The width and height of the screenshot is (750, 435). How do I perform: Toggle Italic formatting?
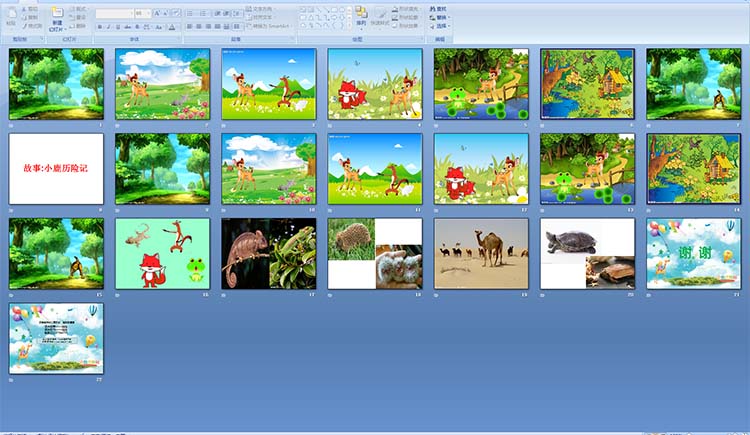pos(109,27)
